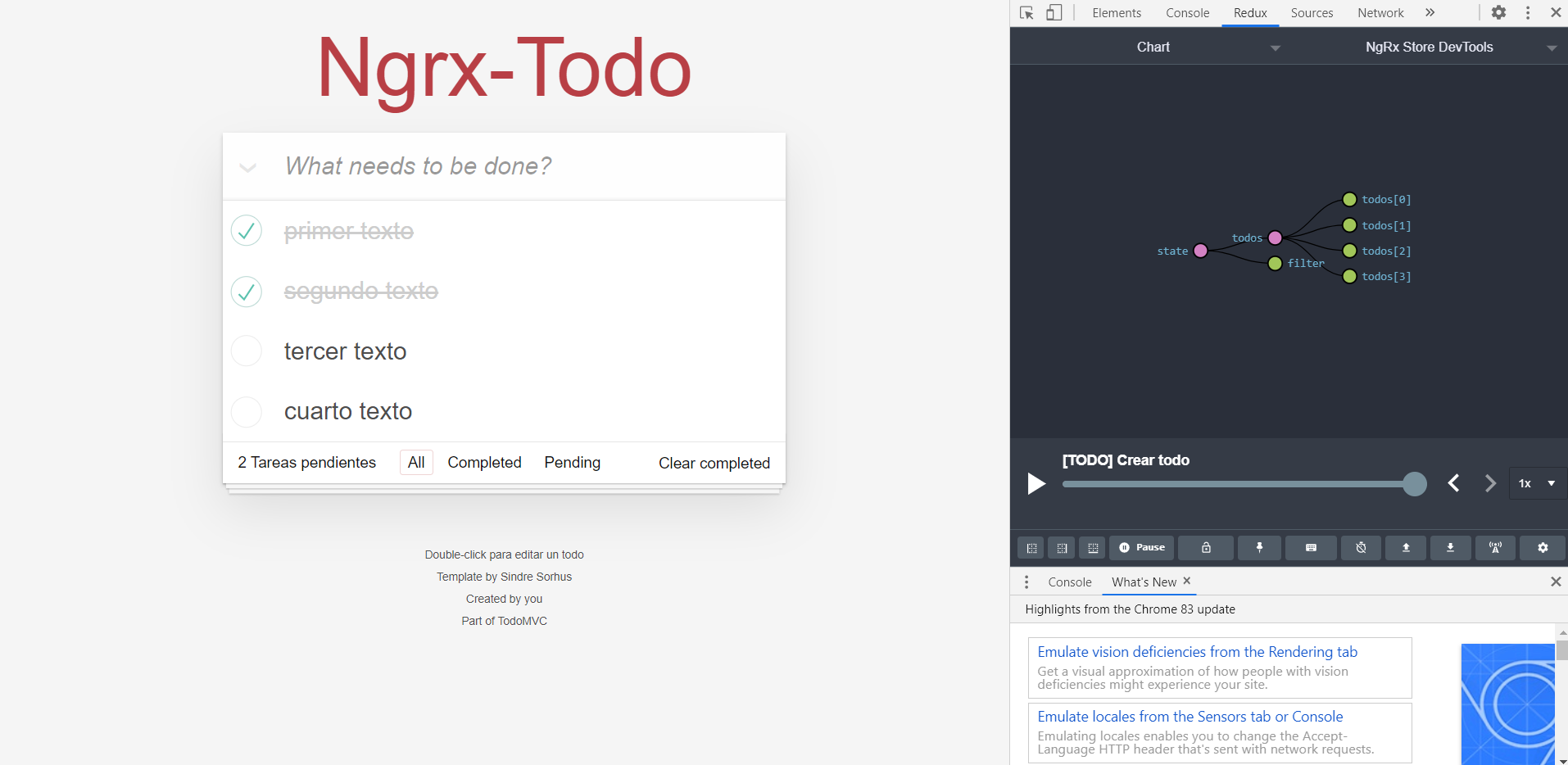Close the What's New tab
Viewport: 1568px width, 765px height.
[1186, 581]
